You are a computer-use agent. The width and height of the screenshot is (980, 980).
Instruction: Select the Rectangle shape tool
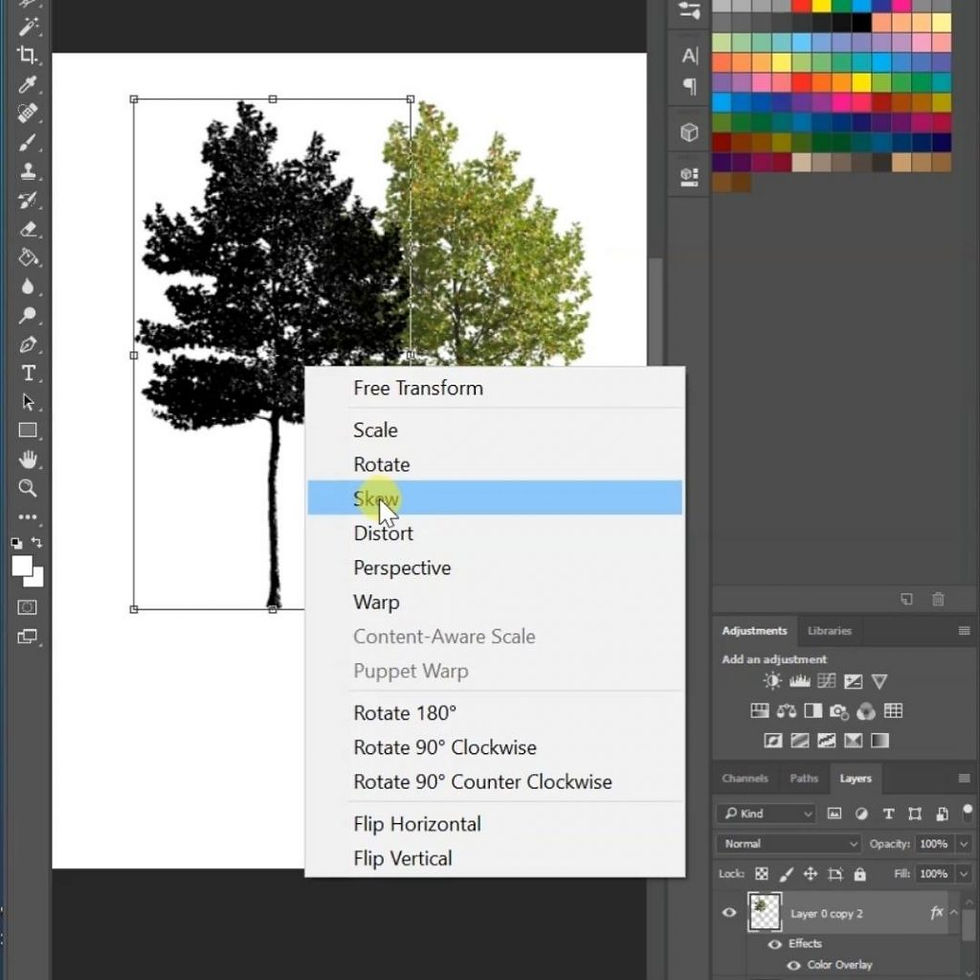28,431
